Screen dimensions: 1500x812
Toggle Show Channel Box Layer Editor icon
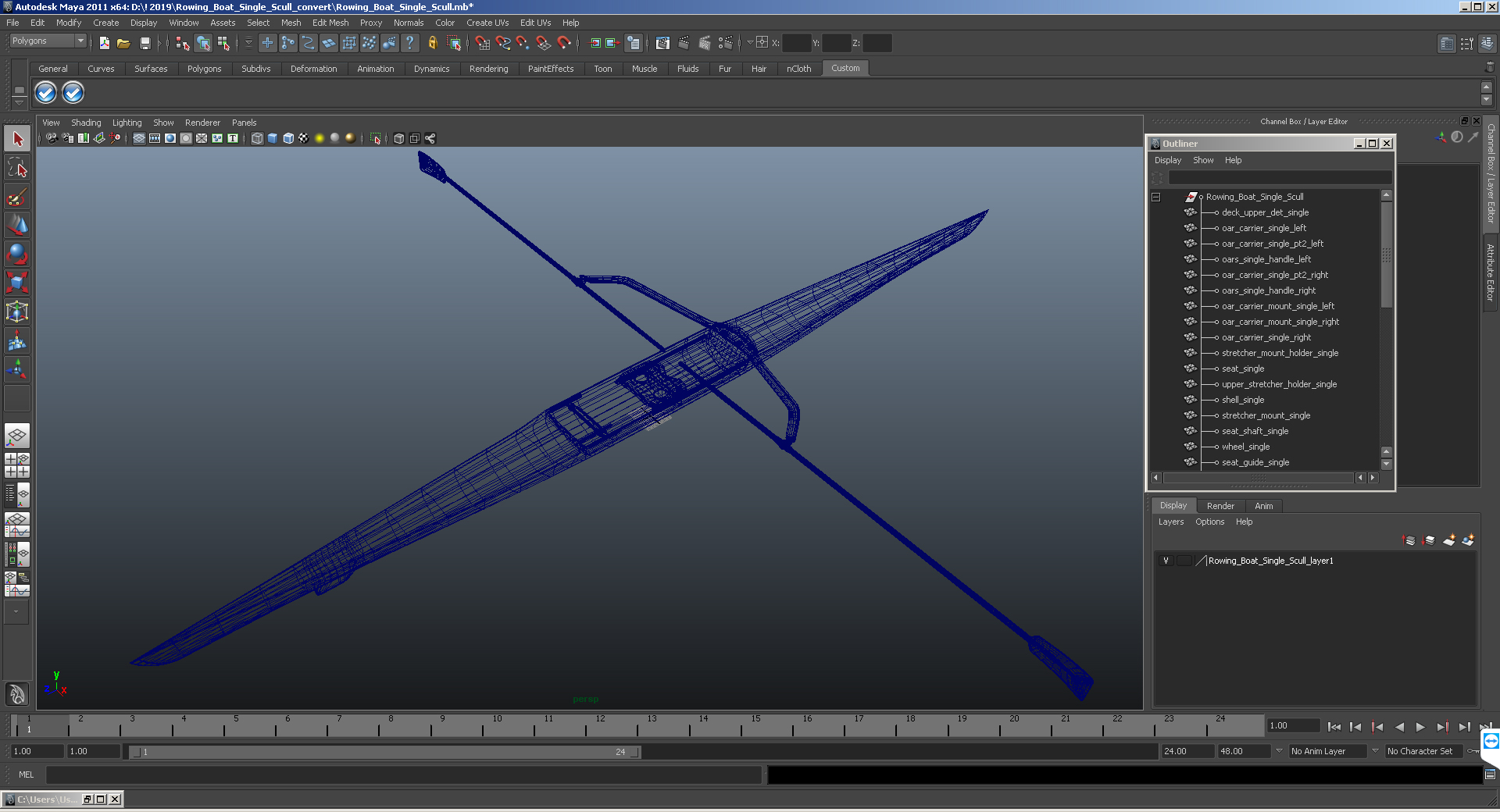[1488, 43]
